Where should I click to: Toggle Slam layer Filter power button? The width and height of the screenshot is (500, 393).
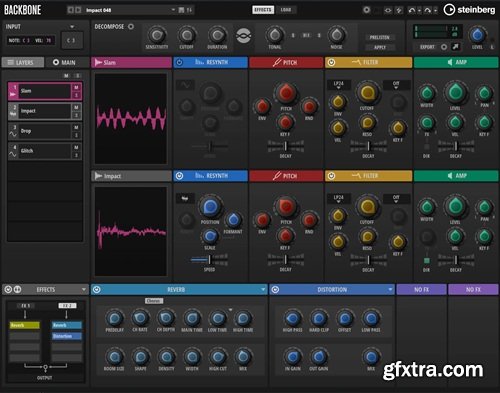click(x=331, y=62)
